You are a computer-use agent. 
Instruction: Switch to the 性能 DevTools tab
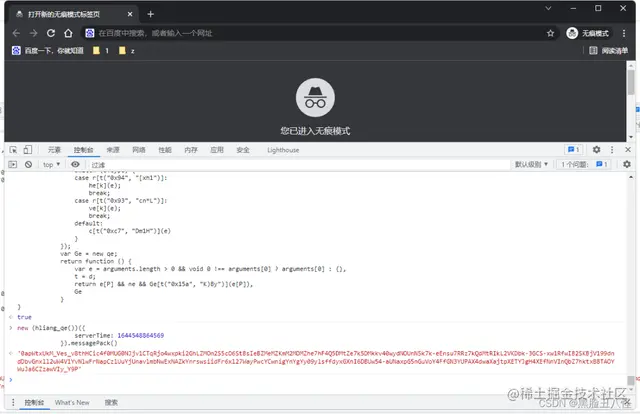(x=165, y=150)
